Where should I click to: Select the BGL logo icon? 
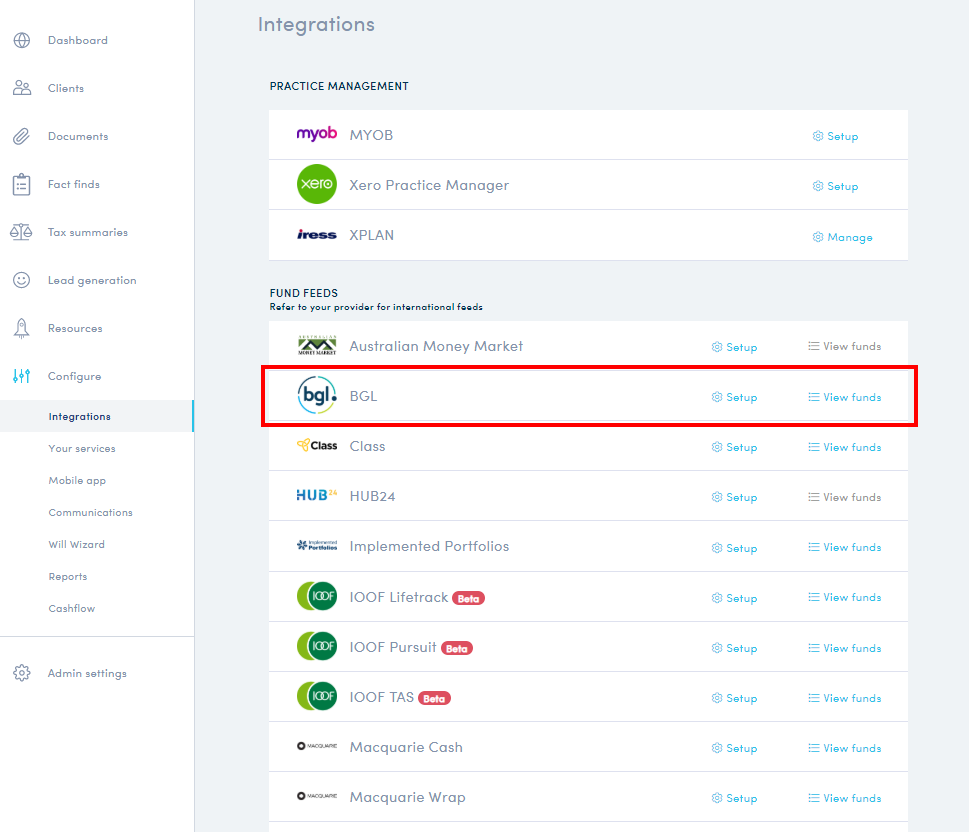(316, 396)
